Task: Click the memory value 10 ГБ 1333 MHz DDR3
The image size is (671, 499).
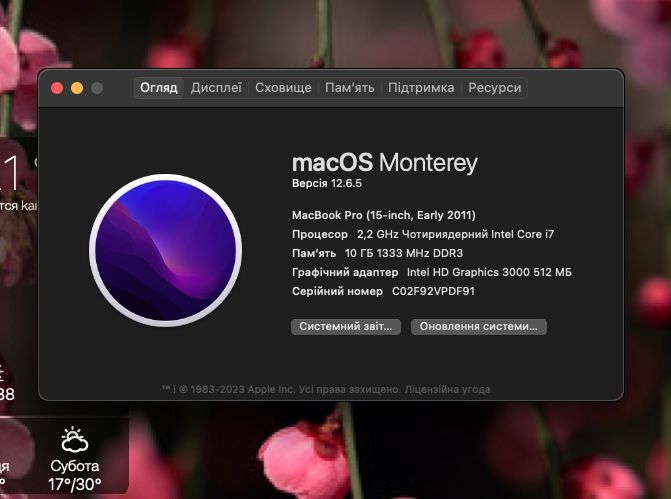Action: tap(404, 253)
